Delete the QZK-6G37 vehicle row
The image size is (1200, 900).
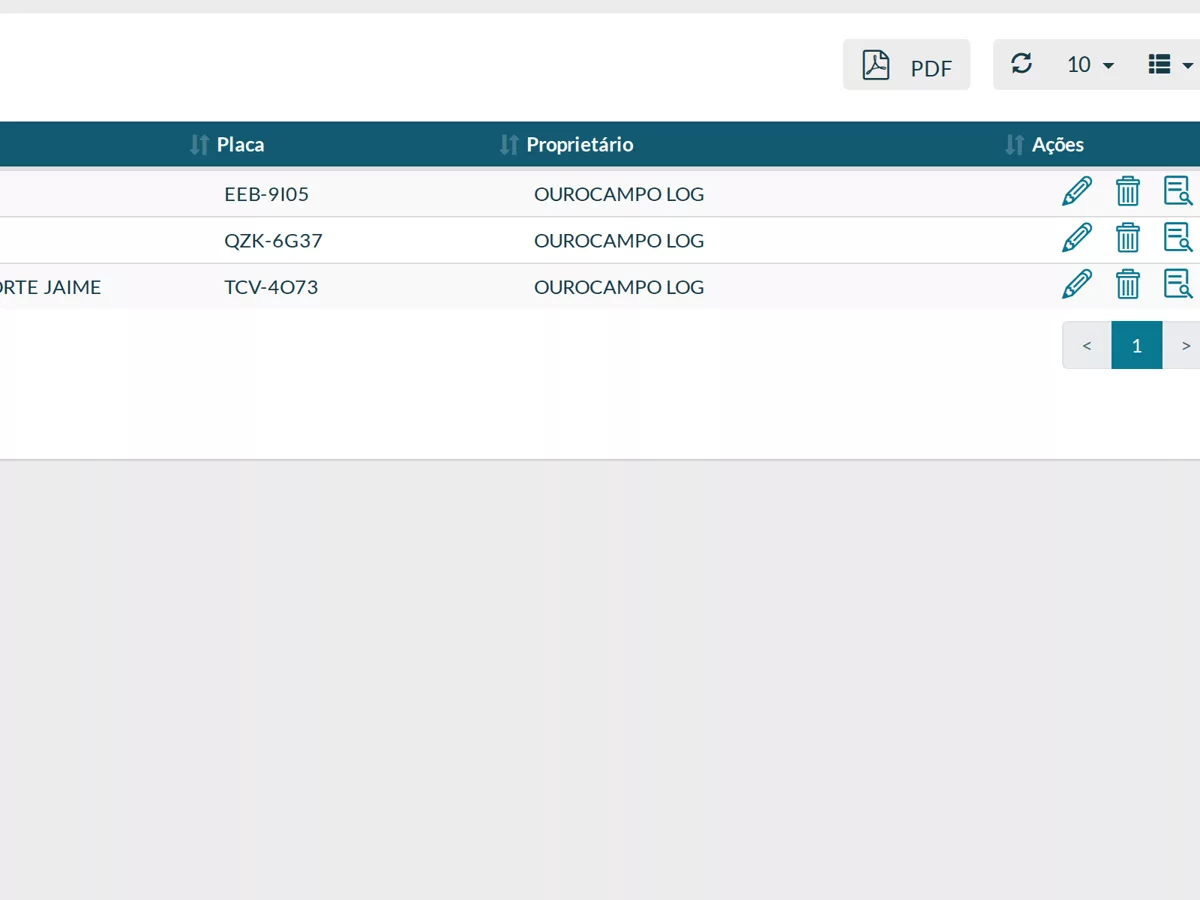(x=1128, y=238)
